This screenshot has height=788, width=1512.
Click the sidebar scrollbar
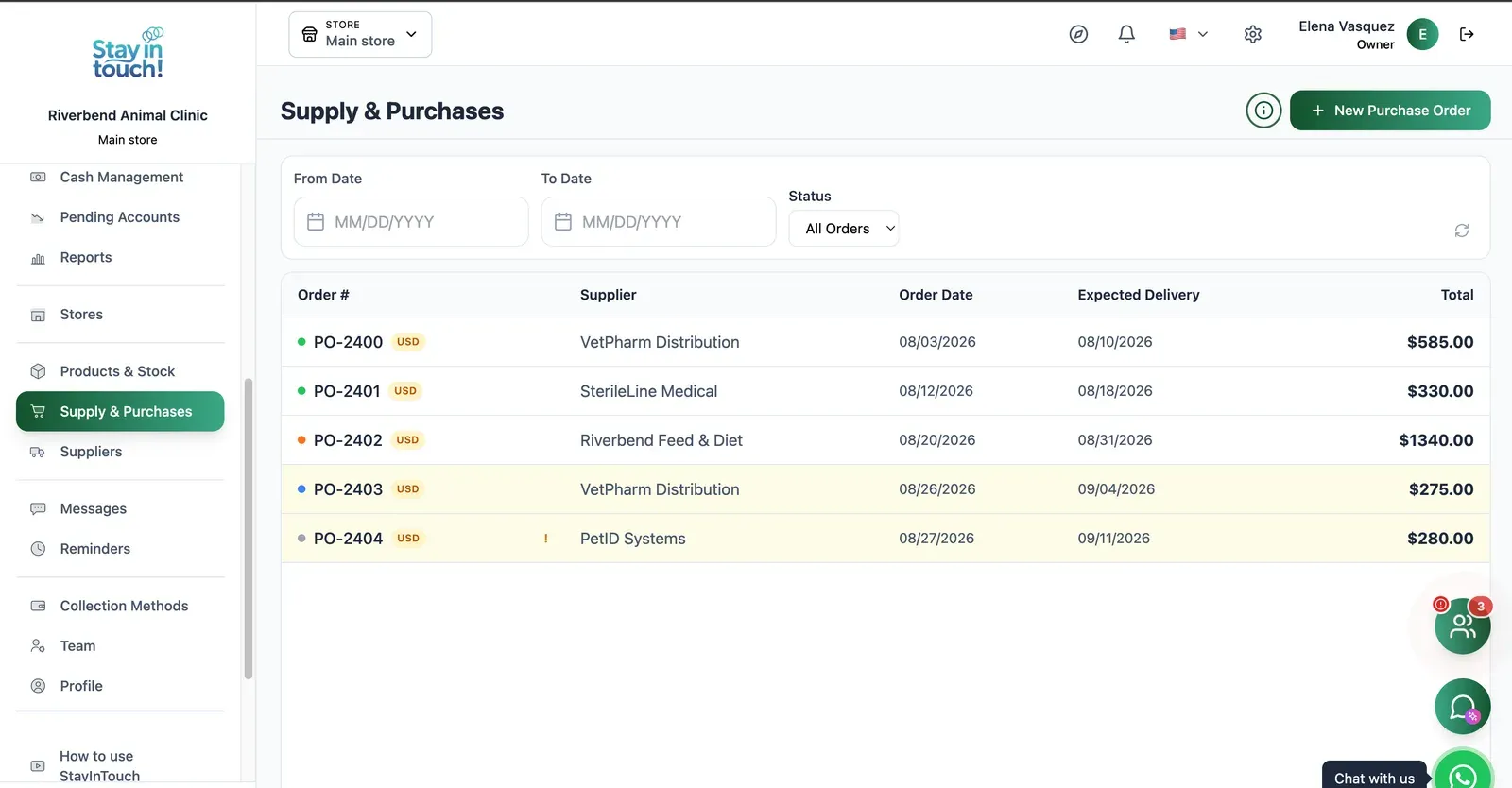249,529
